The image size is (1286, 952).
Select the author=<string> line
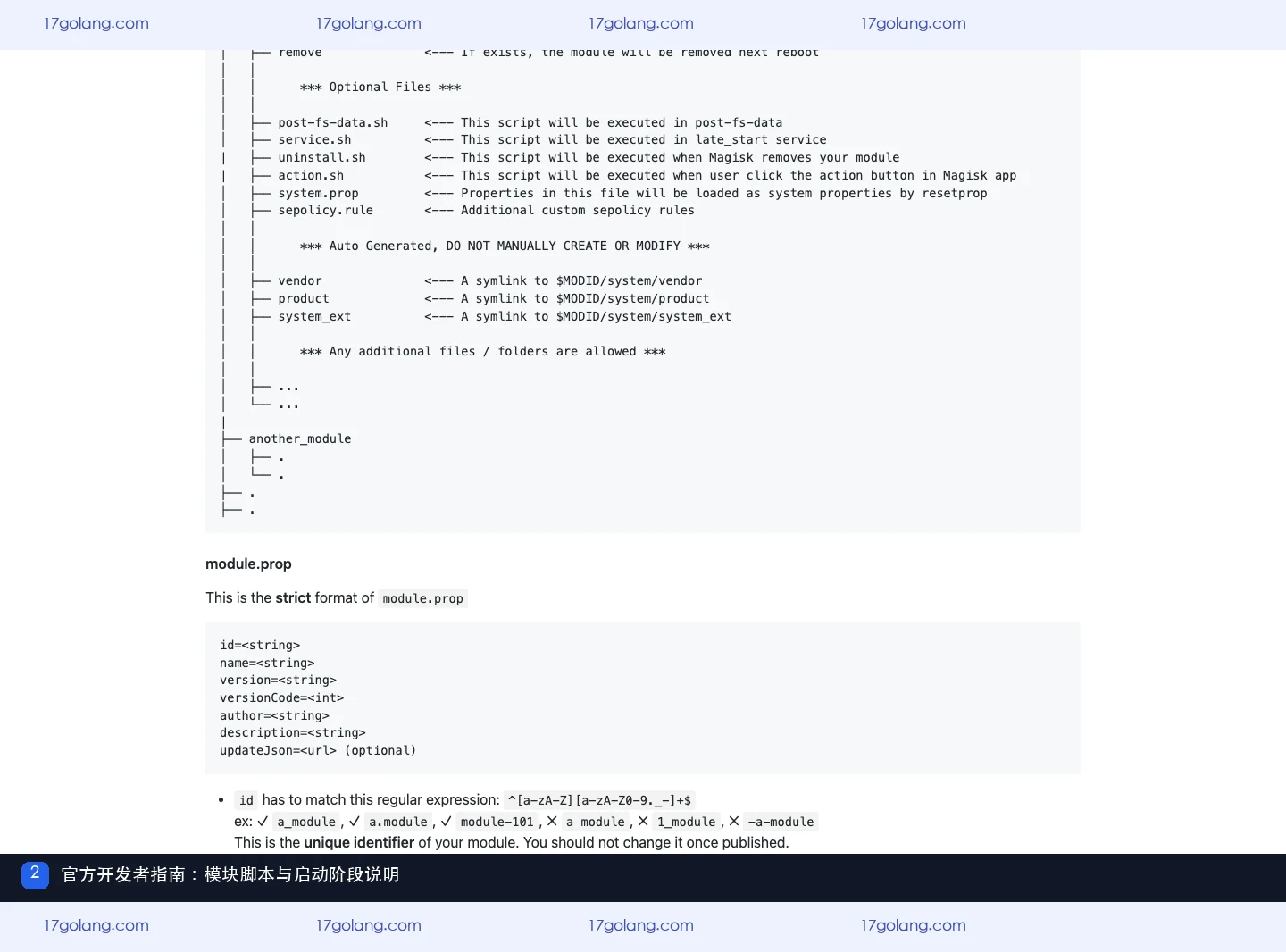pos(274,715)
